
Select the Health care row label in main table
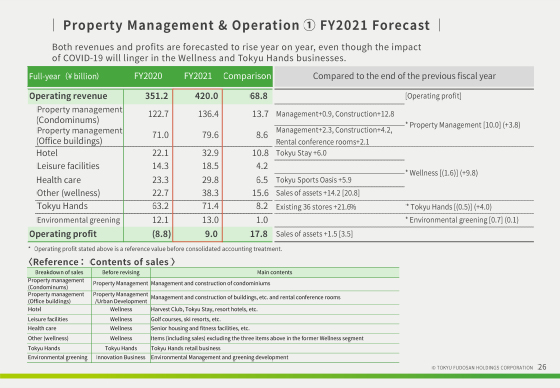point(59,180)
